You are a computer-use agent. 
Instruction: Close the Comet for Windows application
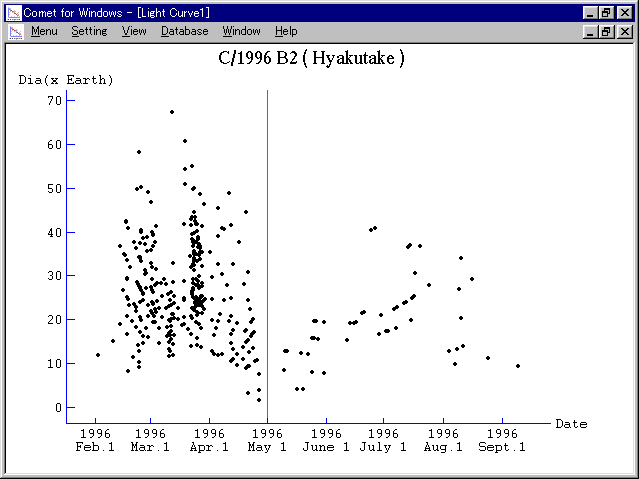625,11
